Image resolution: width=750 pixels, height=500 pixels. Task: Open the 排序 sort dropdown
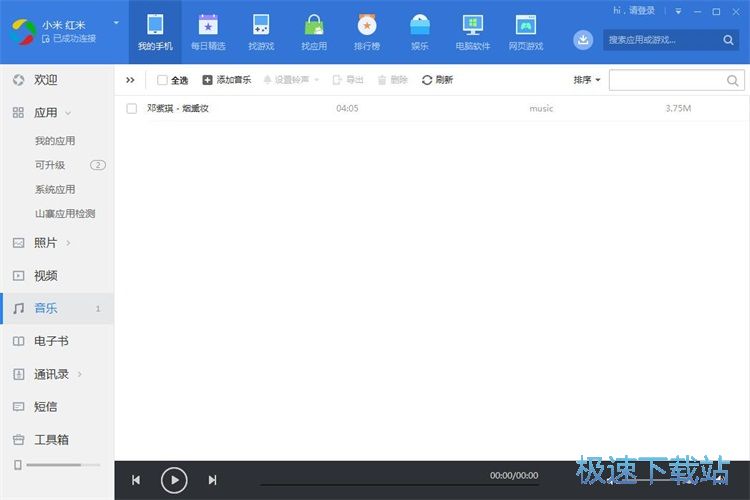(587, 80)
